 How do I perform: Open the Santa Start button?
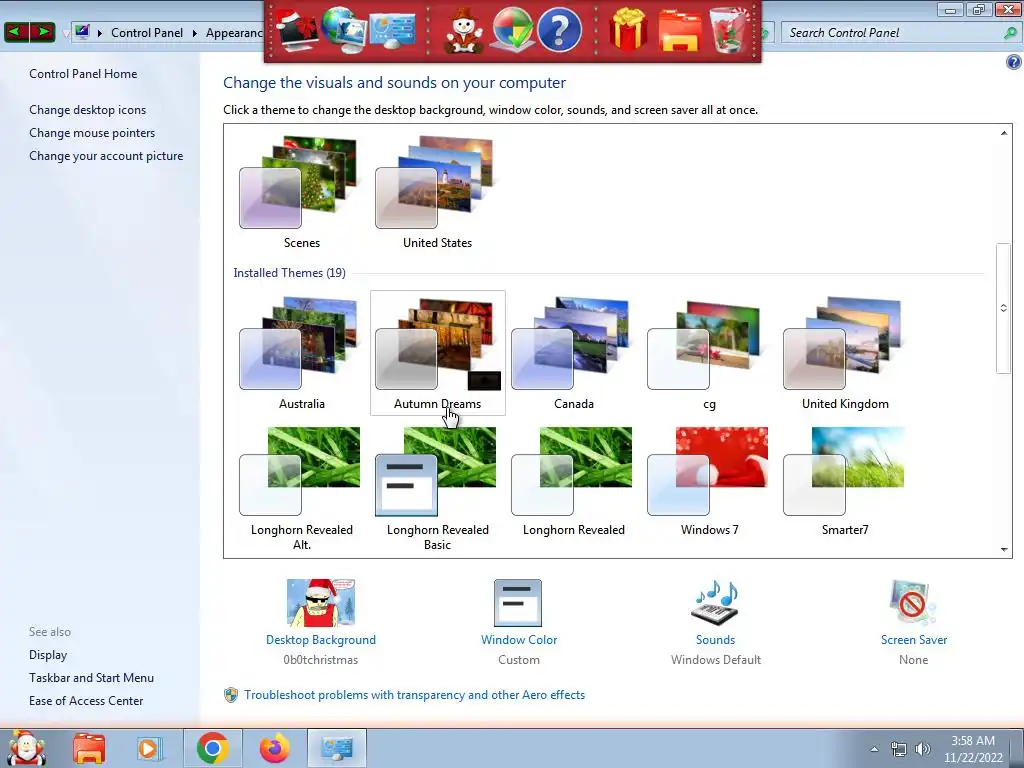[27, 748]
